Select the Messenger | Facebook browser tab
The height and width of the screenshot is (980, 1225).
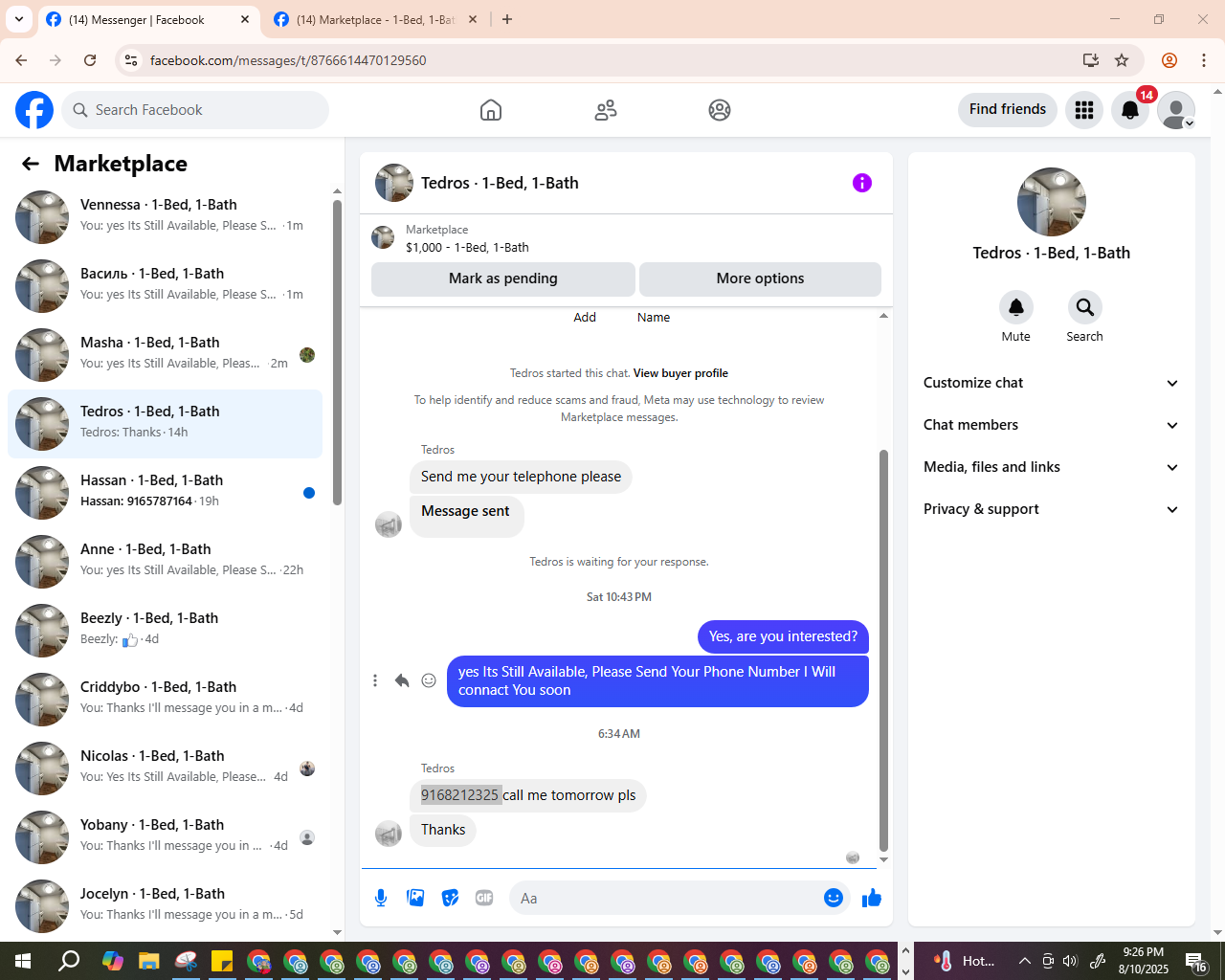(148, 19)
